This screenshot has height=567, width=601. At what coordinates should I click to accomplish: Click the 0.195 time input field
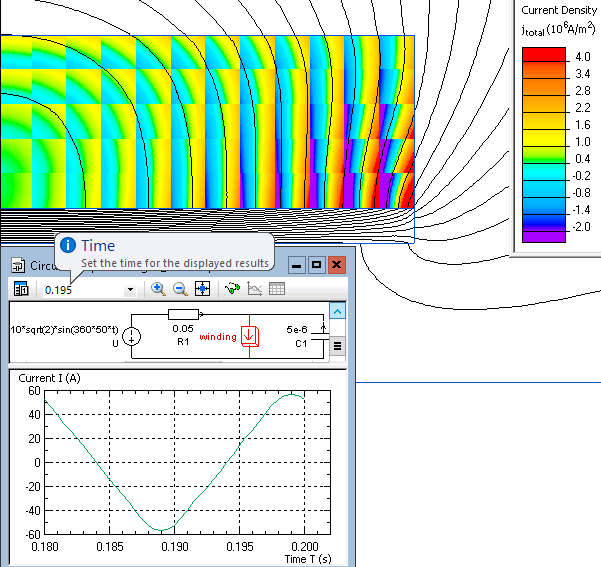84,290
